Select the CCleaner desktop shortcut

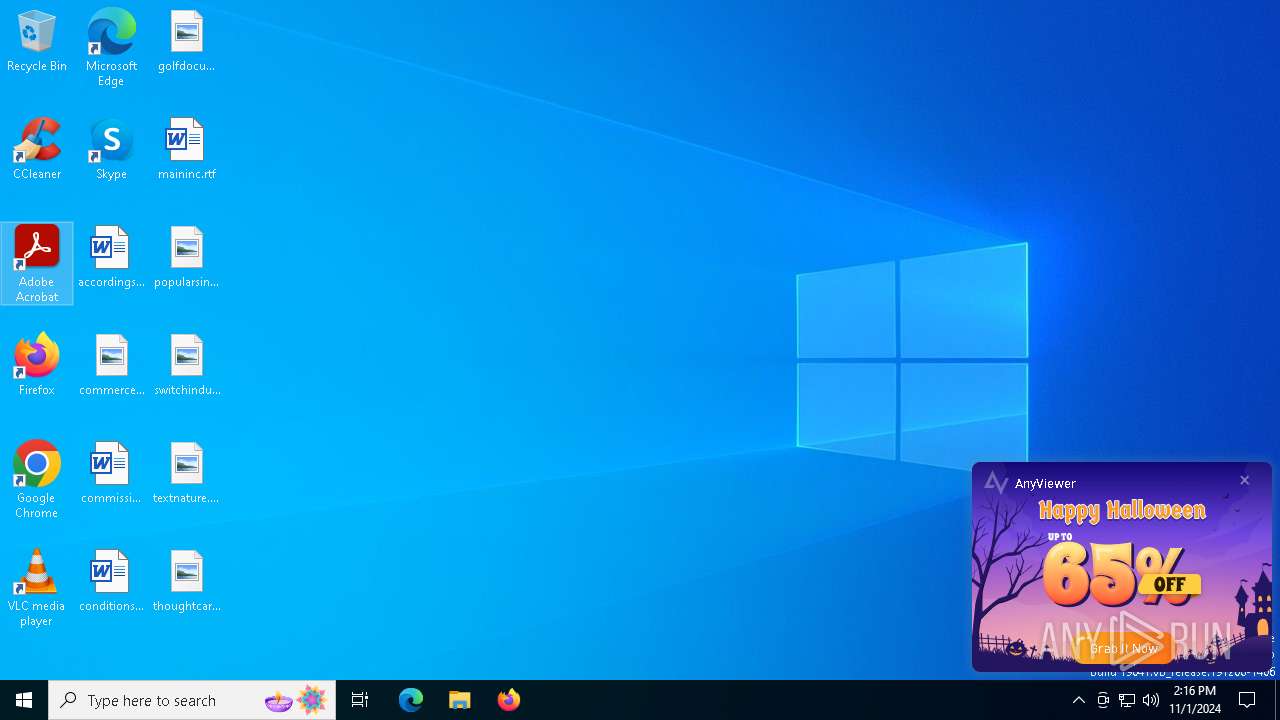pyautogui.click(x=37, y=149)
